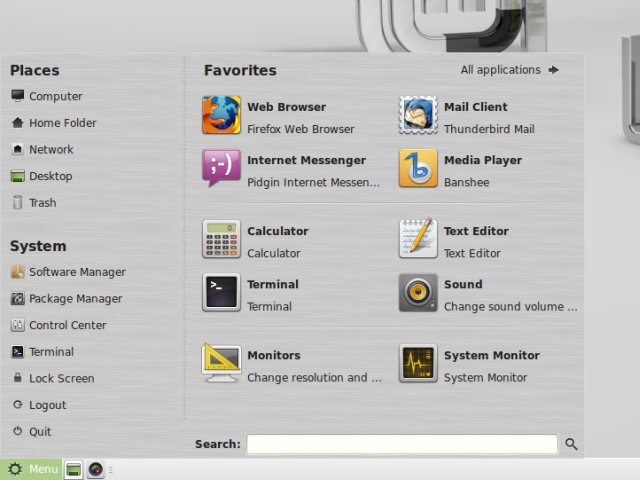Click 'Web Browser' bold title
This screenshot has height=480, width=640.
tap(287, 107)
